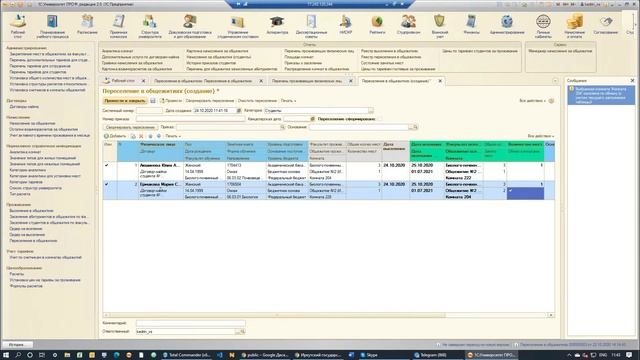Click Сформировать переселение in command bar

210,100
